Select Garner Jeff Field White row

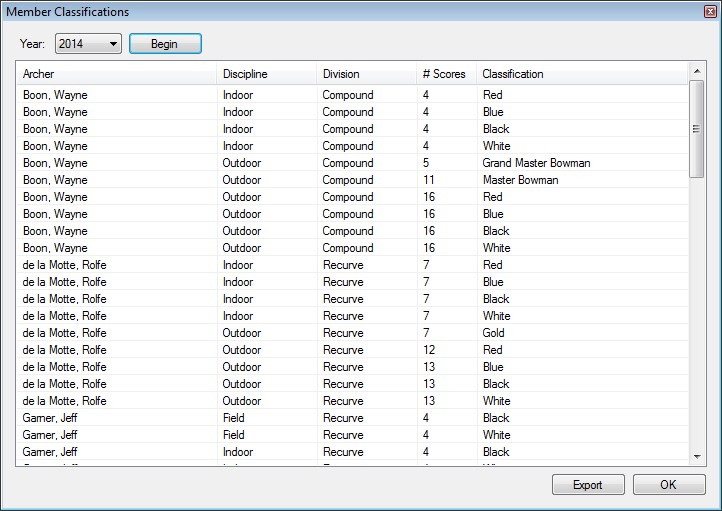[x=353, y=435]
